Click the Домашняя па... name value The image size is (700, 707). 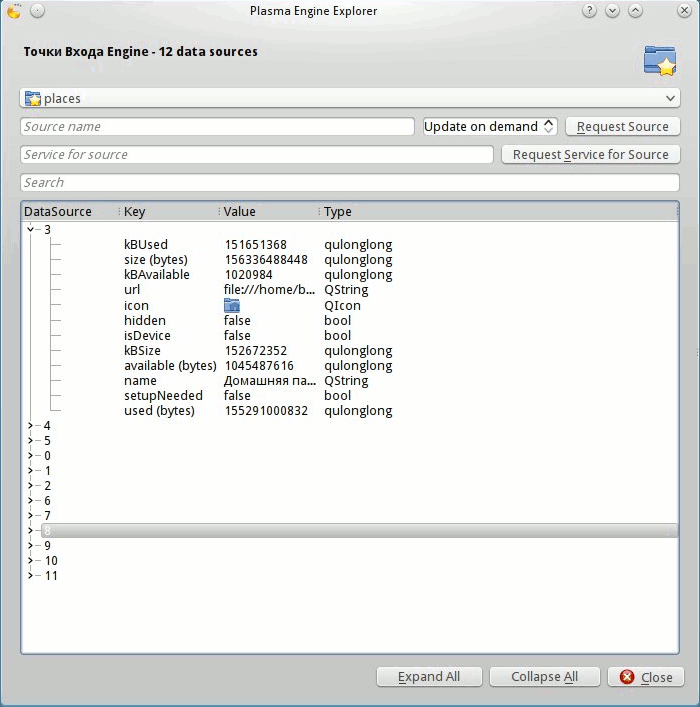270,381
